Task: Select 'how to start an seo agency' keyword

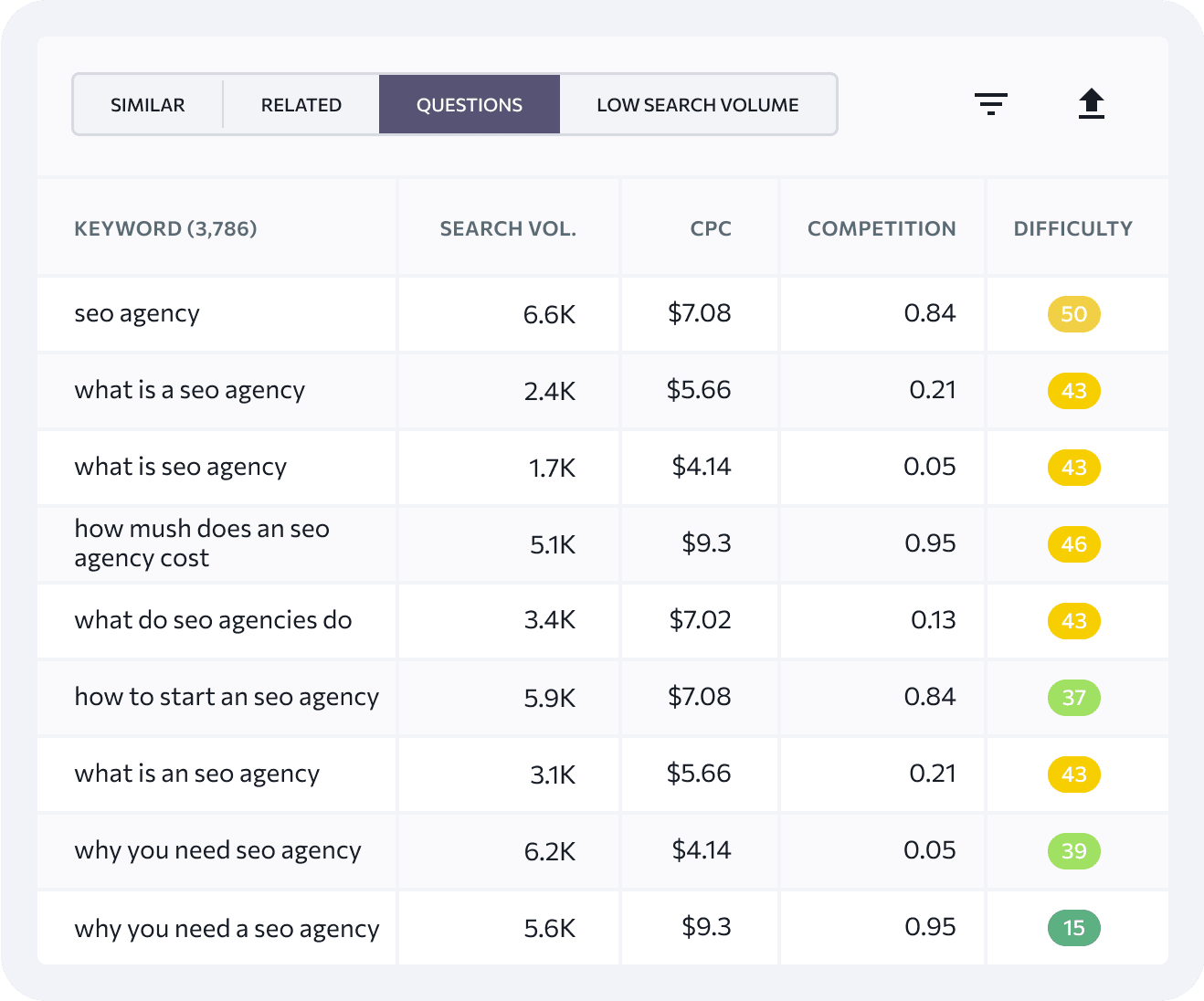Action: point(227,697)
